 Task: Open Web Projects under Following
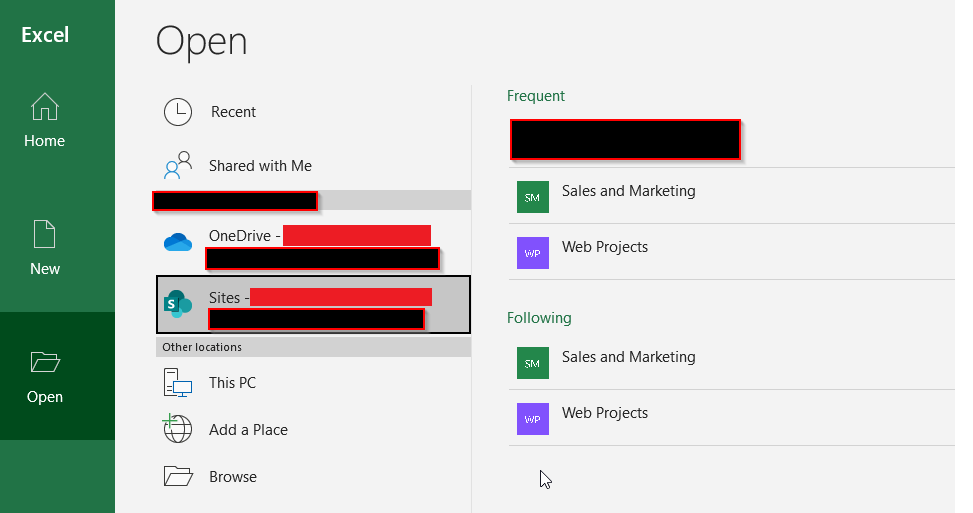pyautogui.click(x=604, y=413)
